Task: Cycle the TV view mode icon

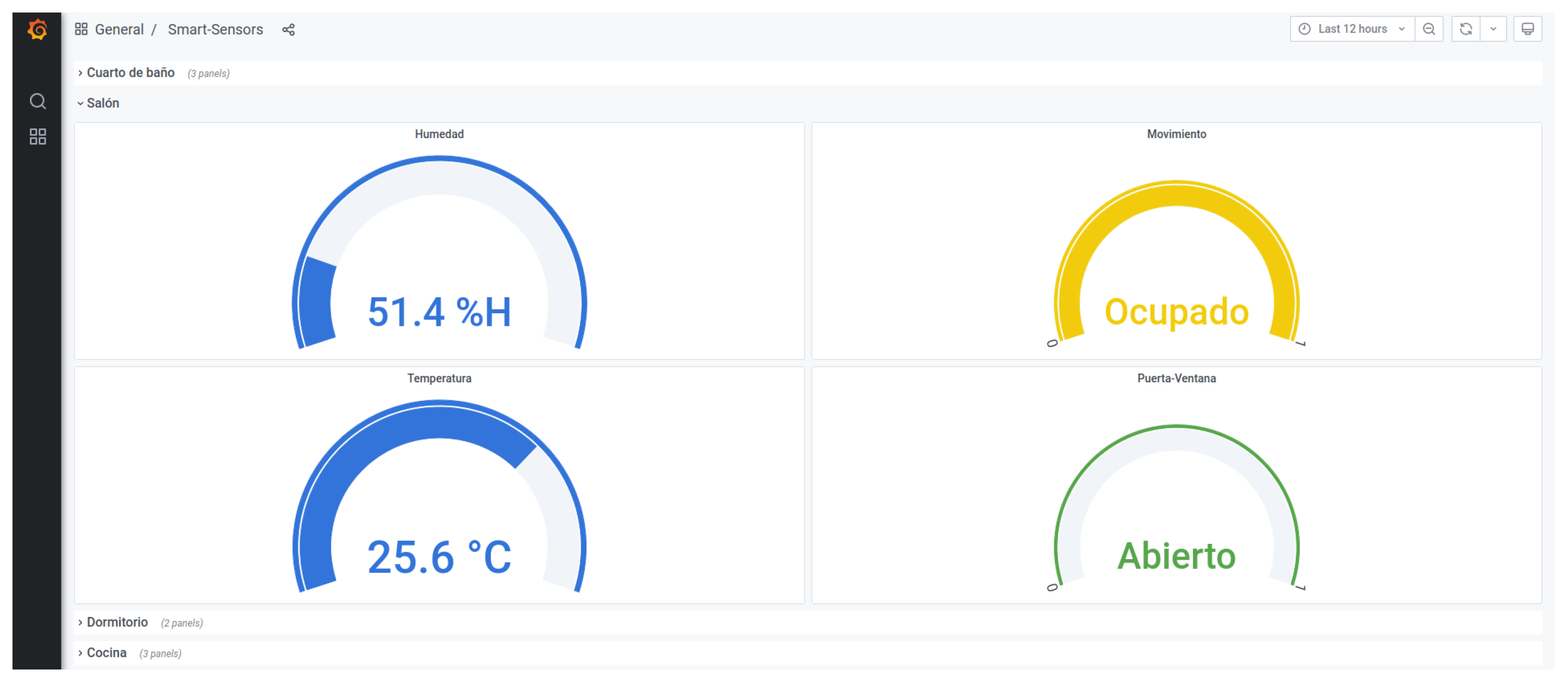Action: pos(1527,29)
